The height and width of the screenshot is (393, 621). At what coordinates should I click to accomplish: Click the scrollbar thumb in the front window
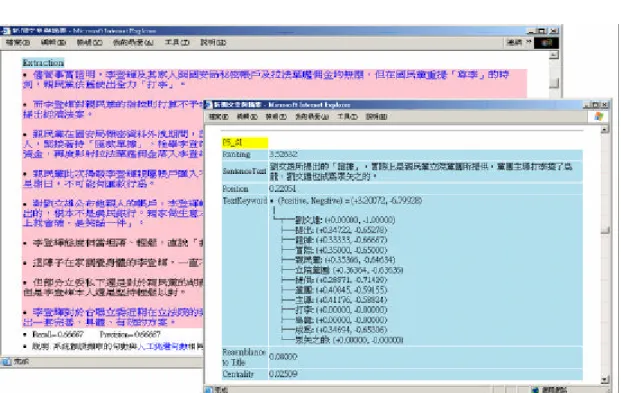pos(604,230)
